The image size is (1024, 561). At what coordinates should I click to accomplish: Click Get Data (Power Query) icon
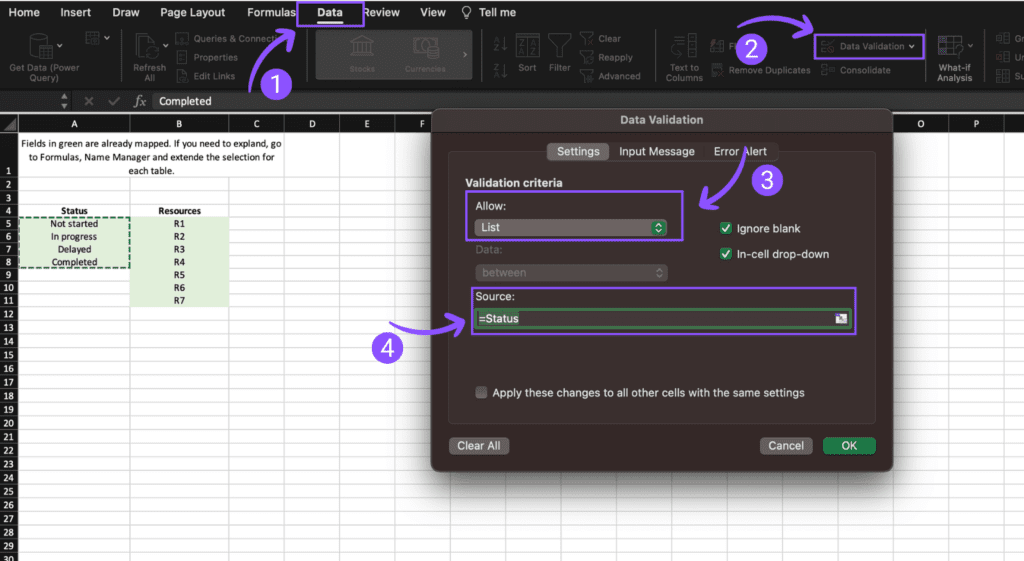42,46
